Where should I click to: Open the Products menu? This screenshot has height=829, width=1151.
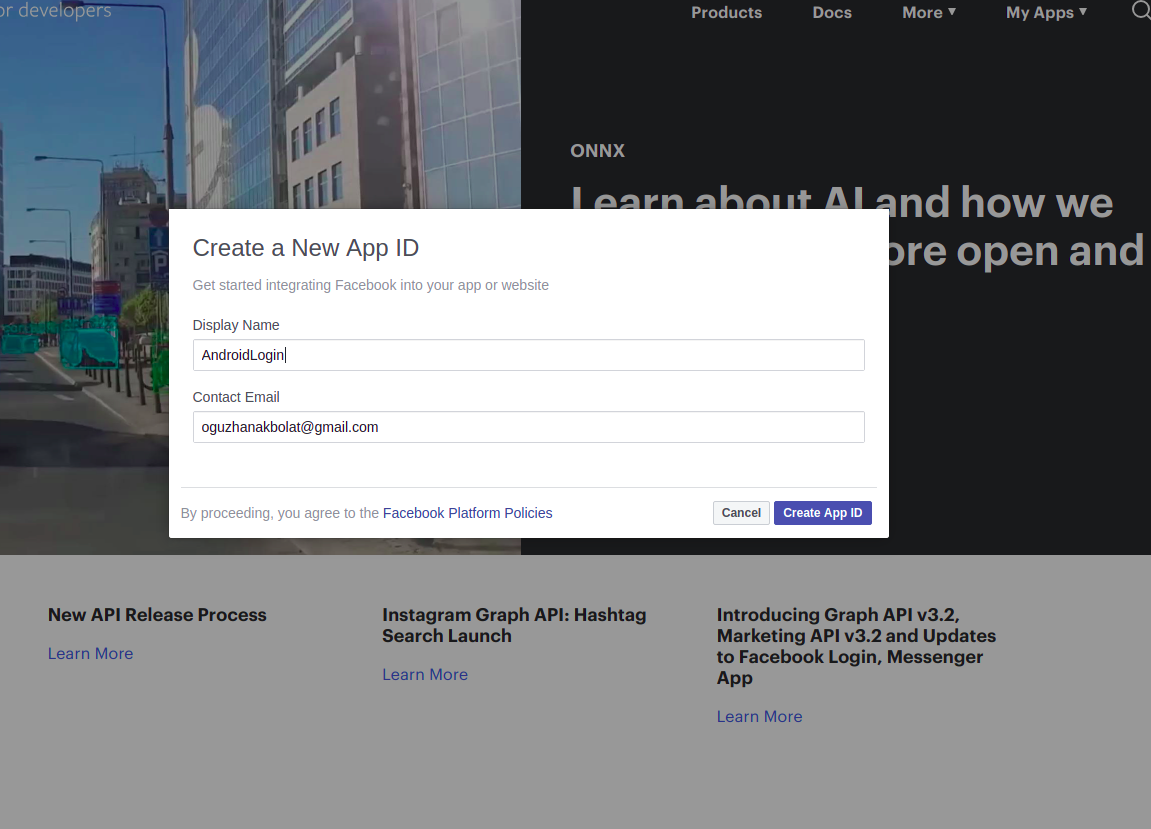coord(726,13)
